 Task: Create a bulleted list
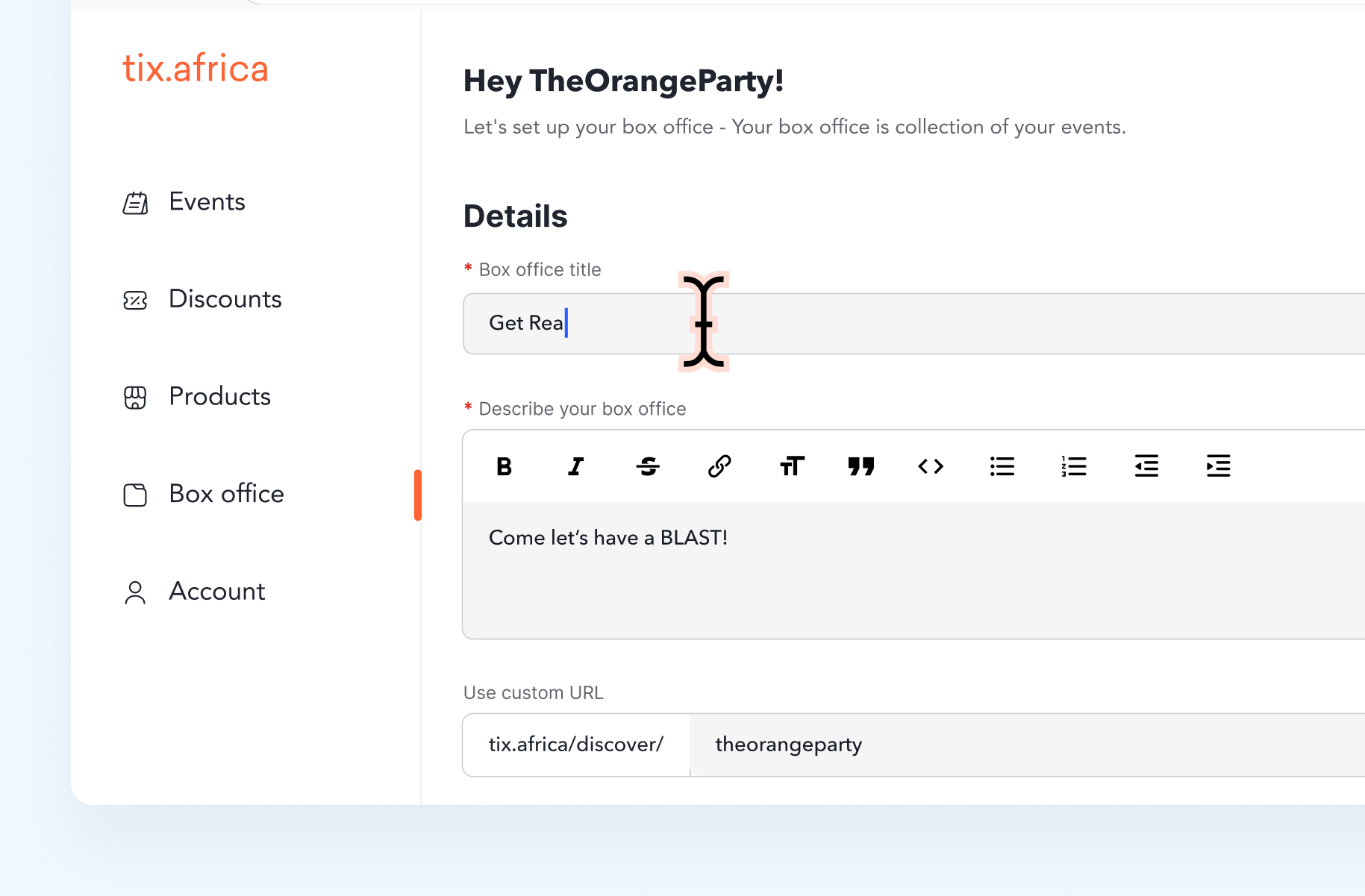point(1002,466)
